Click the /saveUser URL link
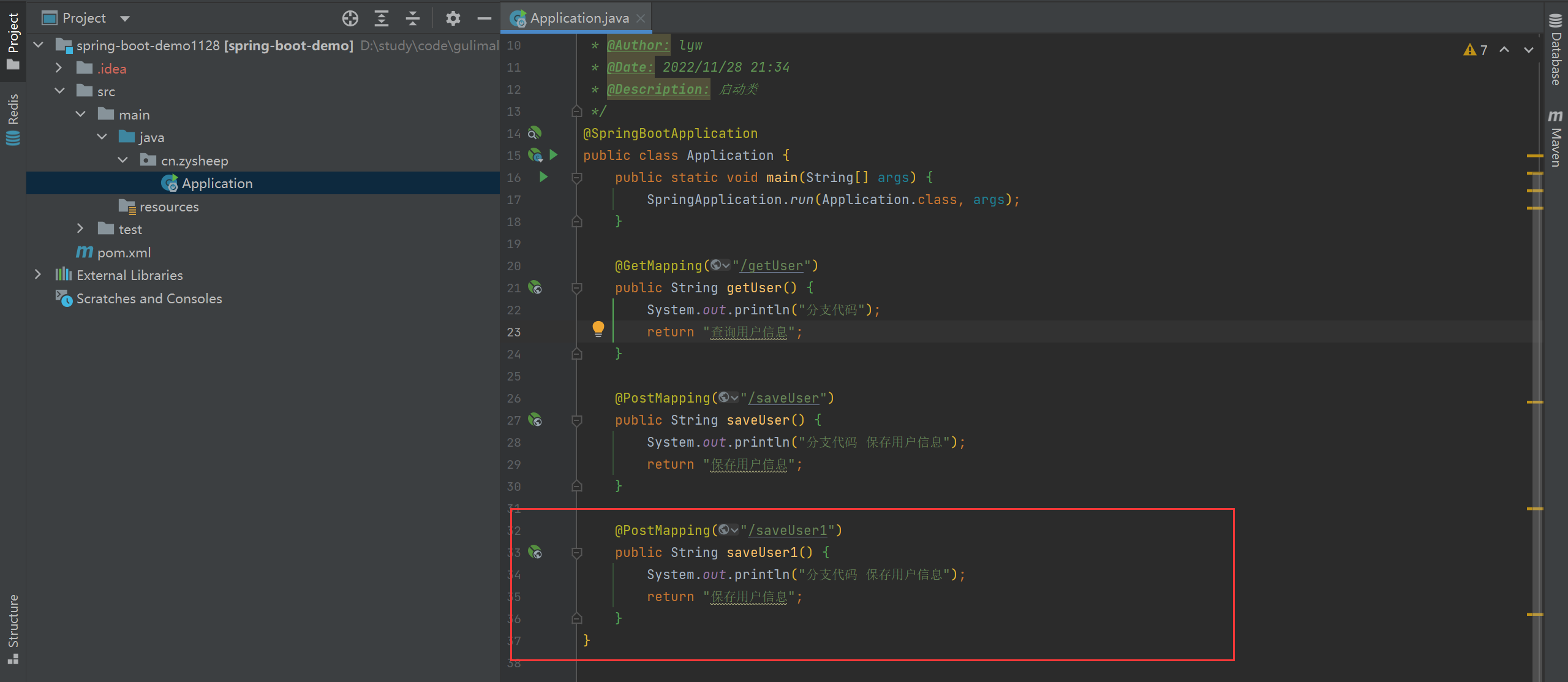 [783, 398]
